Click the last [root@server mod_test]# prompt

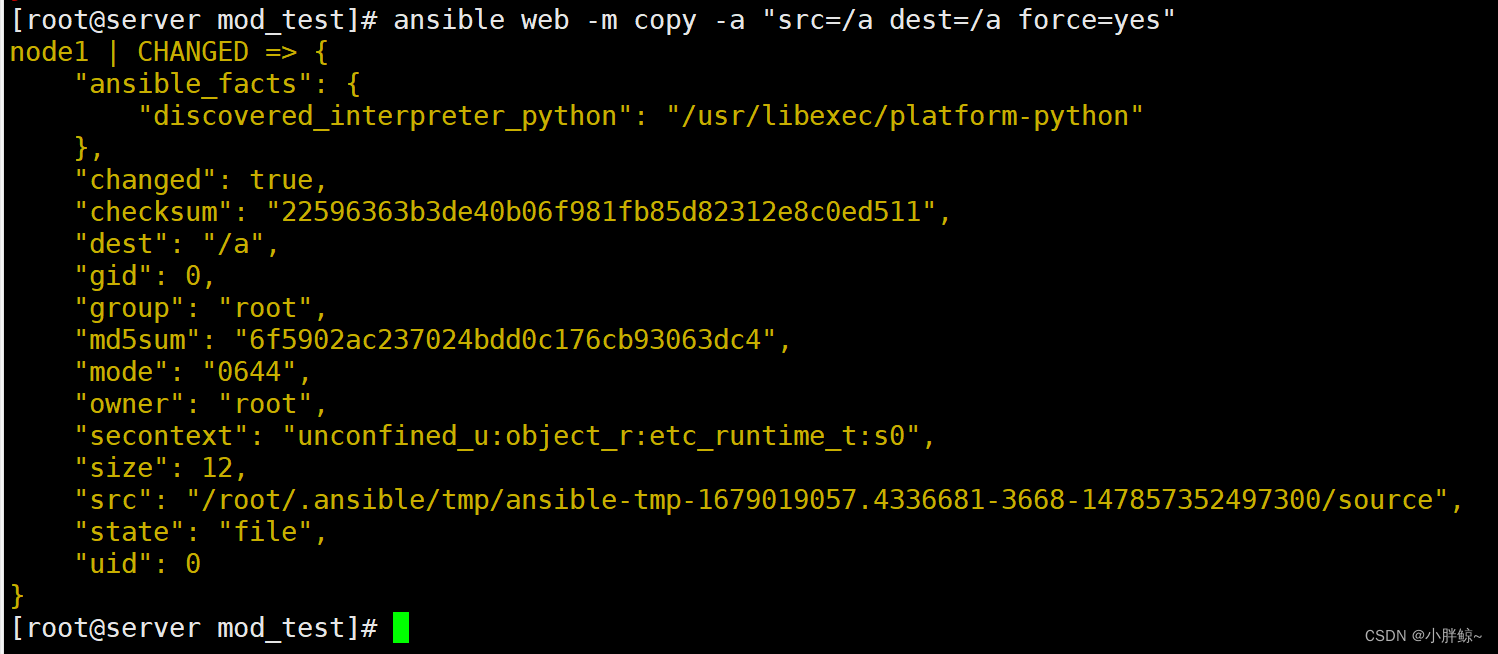(193, 628)
